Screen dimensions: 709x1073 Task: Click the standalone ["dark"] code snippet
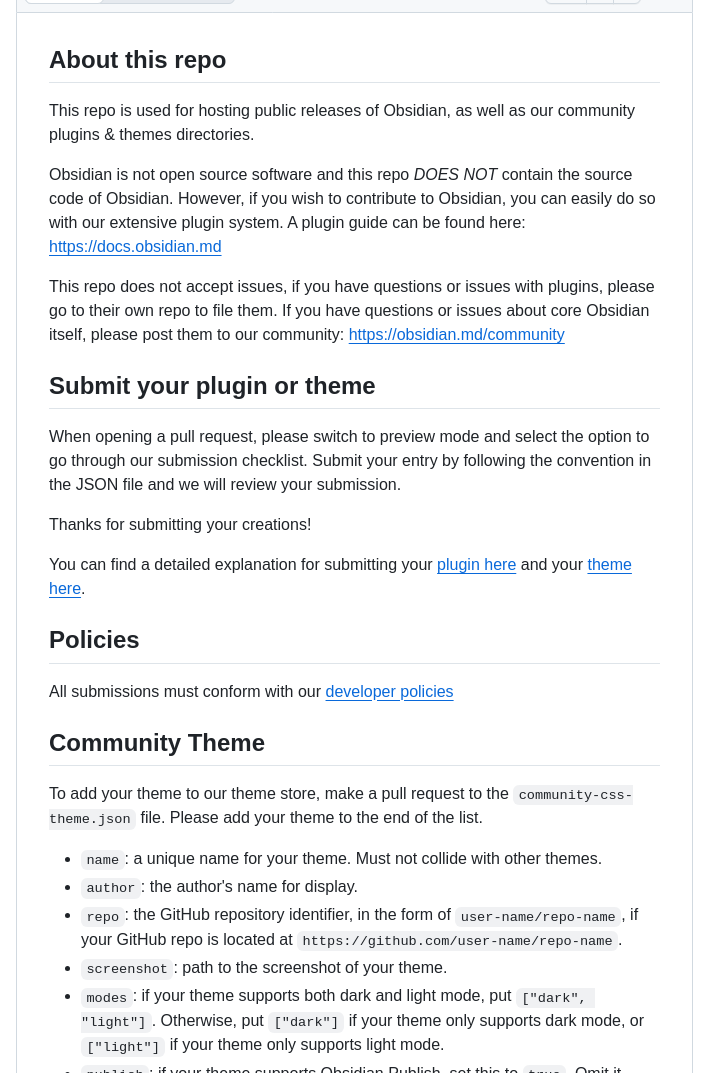tap(306, 1022)
